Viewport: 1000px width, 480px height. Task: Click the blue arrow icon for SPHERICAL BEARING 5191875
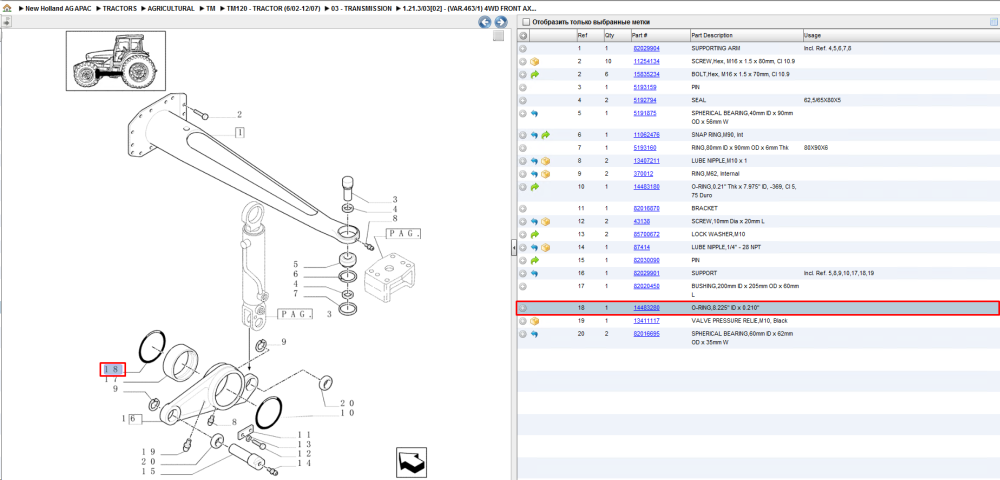click(534, 113)
